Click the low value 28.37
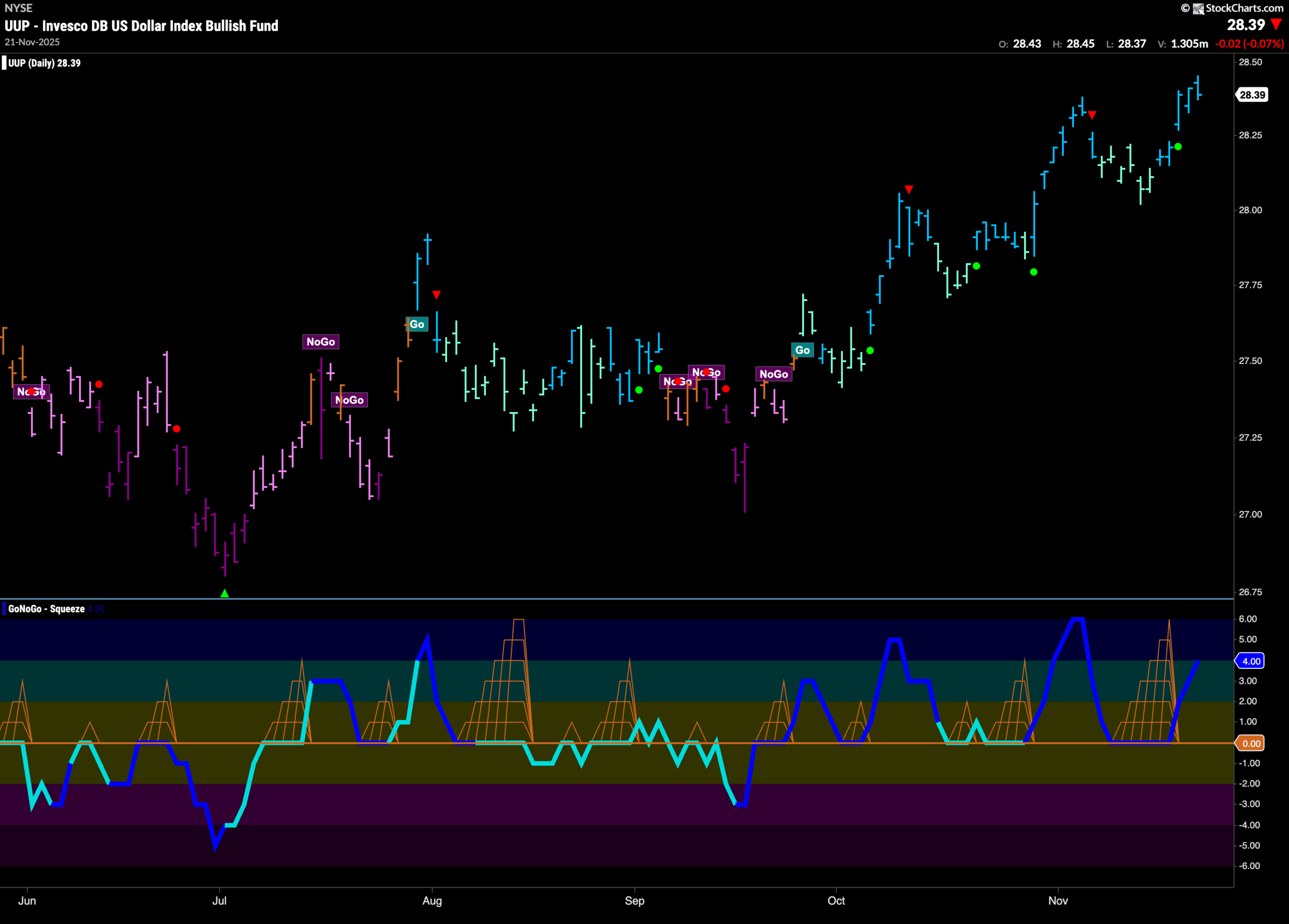The height and width of the screenshot is (924, 1289). [x=1132, y=44]
